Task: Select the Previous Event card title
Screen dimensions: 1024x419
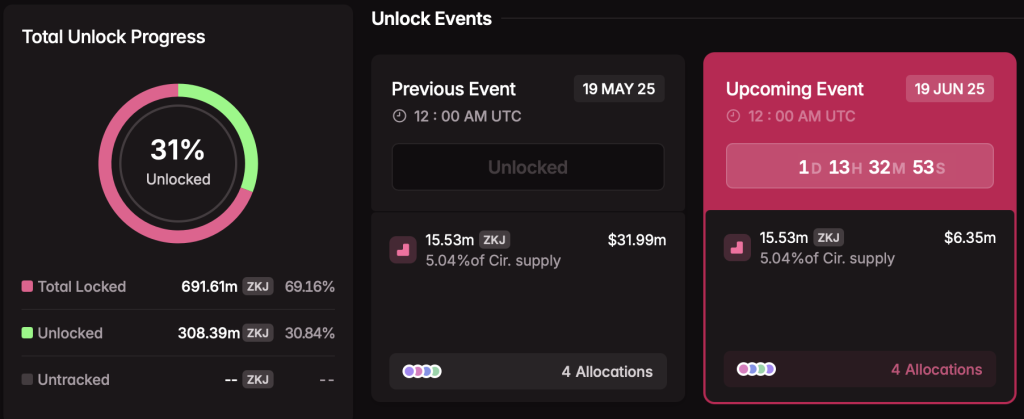Action: (x=454, y=89)
